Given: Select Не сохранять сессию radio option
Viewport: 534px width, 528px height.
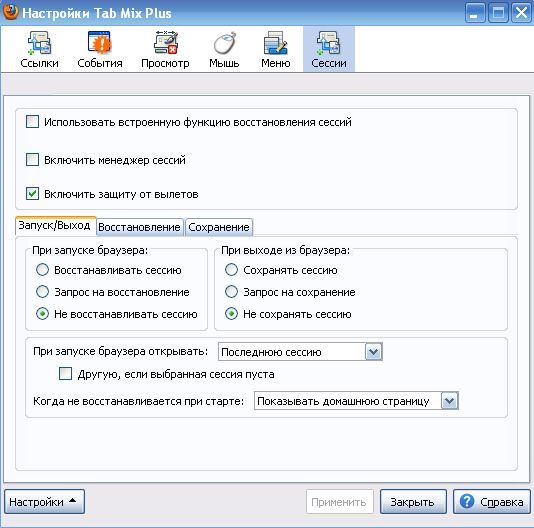Looking at the screenshot, I should point(231,314).
